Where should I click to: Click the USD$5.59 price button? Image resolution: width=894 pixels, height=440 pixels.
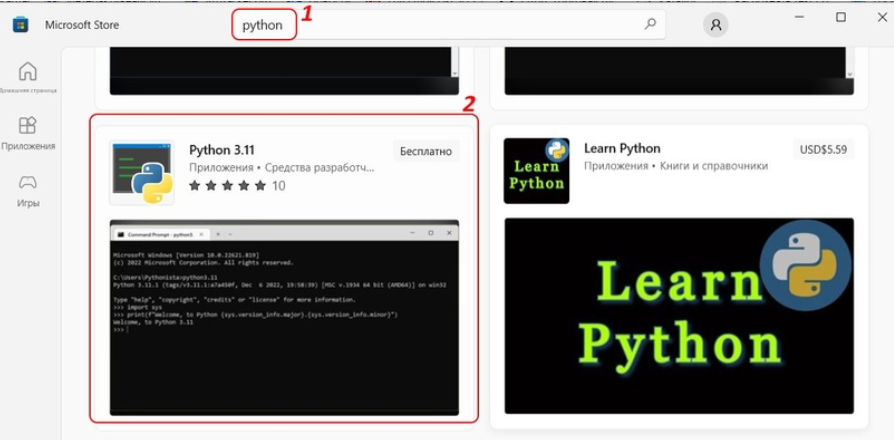coord(823,150)
